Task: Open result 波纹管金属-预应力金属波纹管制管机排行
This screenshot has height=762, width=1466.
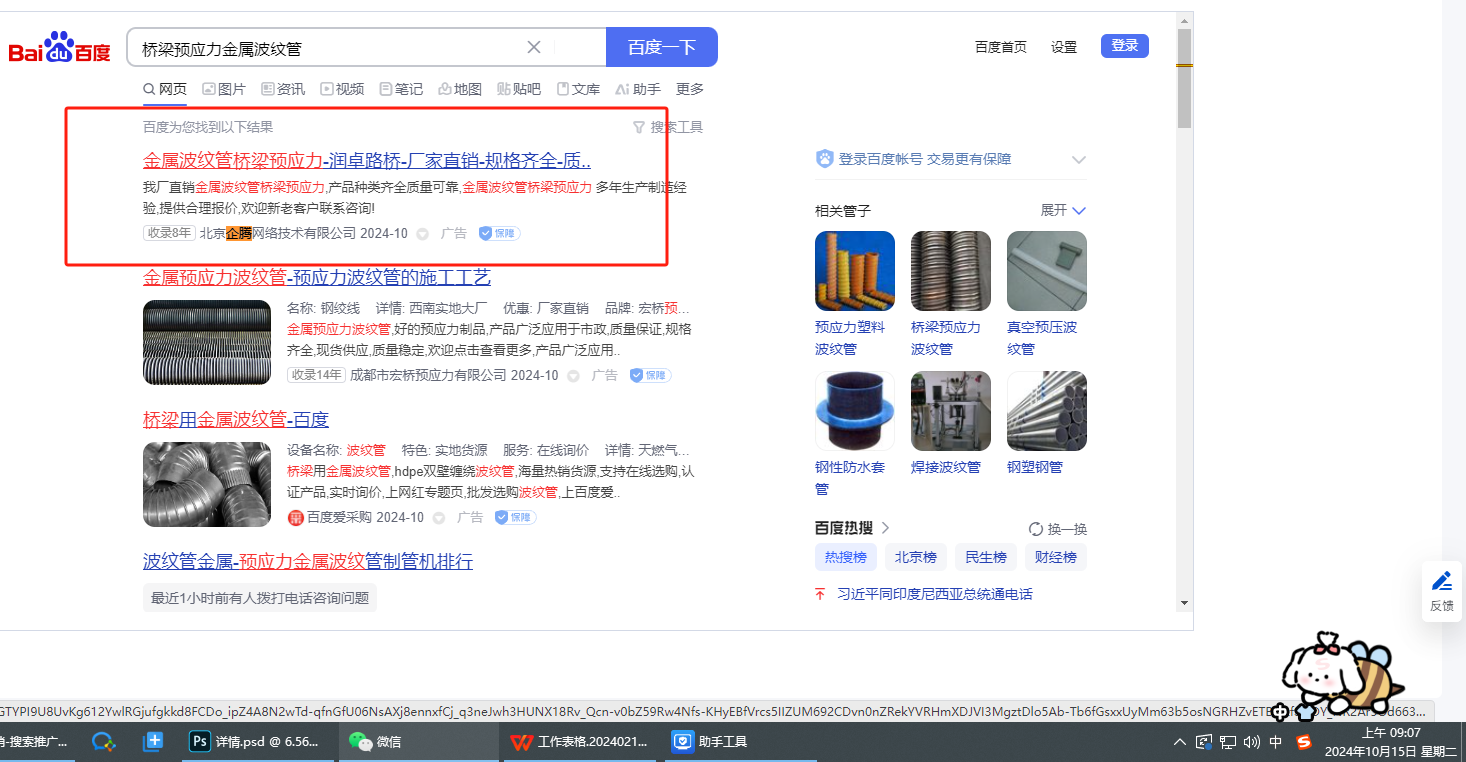Action: tap(308, 561)
